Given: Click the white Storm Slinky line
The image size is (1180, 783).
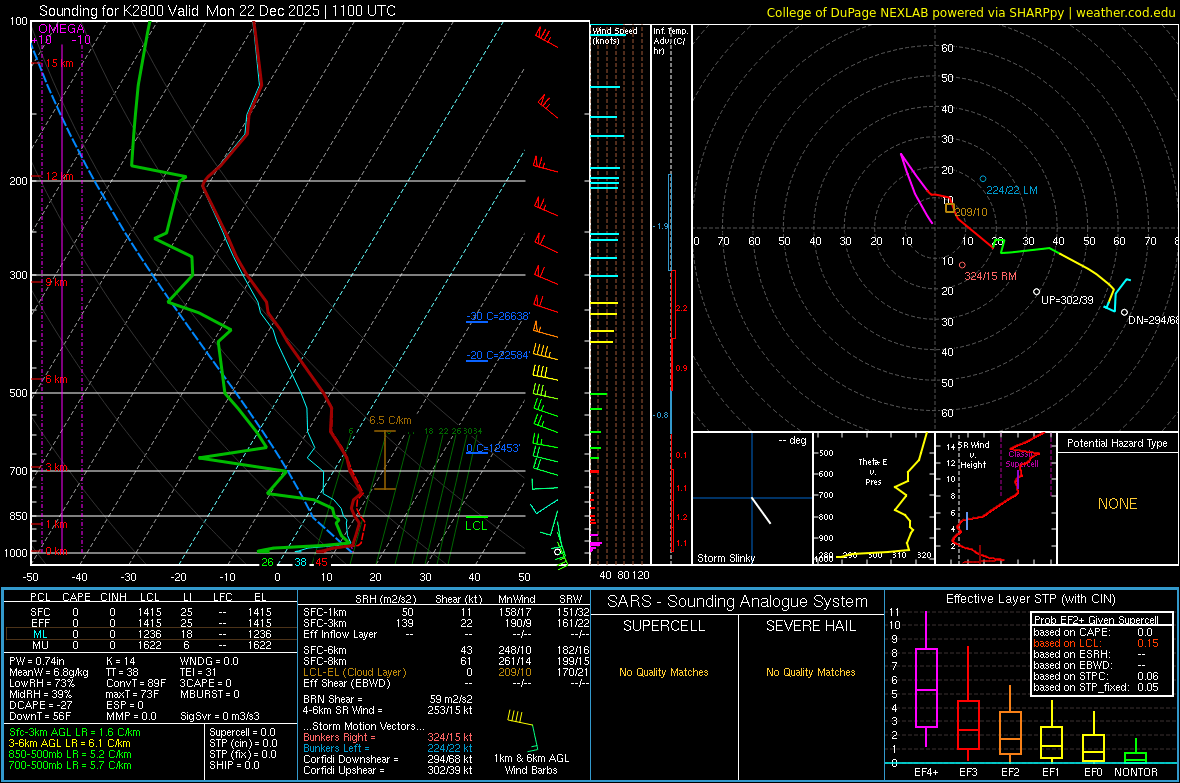Looking at the screenshot, I should 761,510.
